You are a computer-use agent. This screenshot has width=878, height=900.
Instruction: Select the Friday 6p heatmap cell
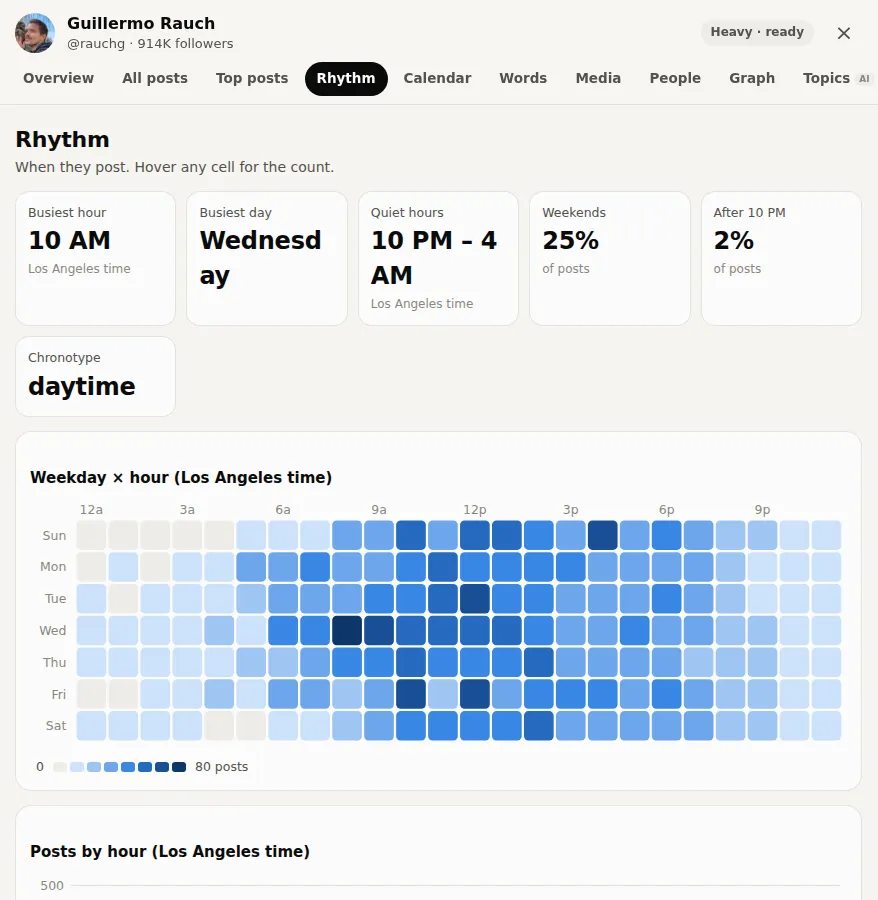coord(667,694)
